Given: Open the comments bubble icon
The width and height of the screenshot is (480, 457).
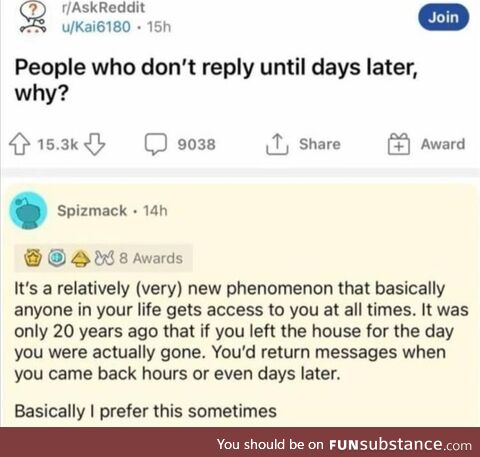Looking at the screenshot, I should coord(155,144).
